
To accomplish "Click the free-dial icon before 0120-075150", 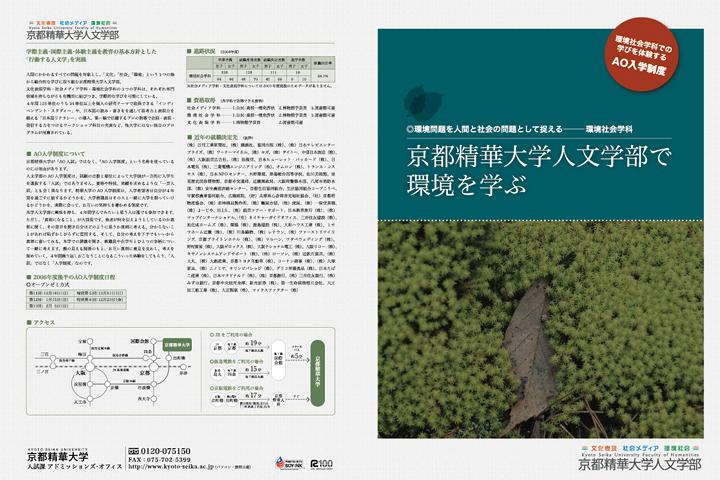I will click(x=134, y=451).
